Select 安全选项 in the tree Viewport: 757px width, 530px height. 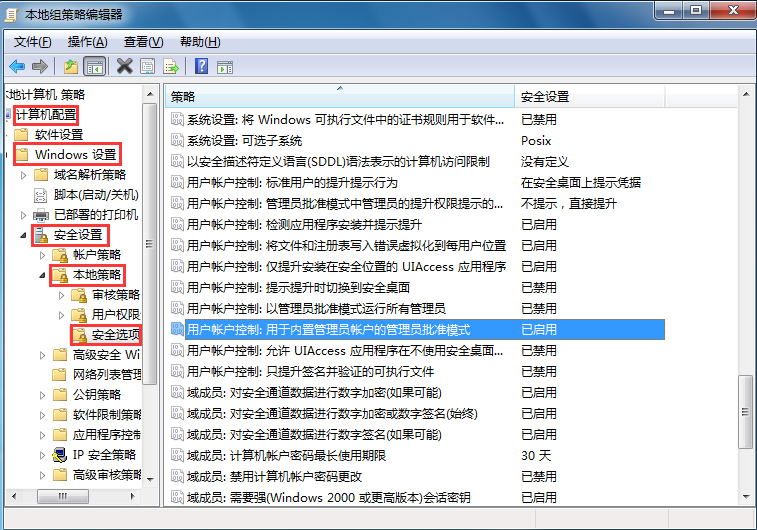coord(115,335)
